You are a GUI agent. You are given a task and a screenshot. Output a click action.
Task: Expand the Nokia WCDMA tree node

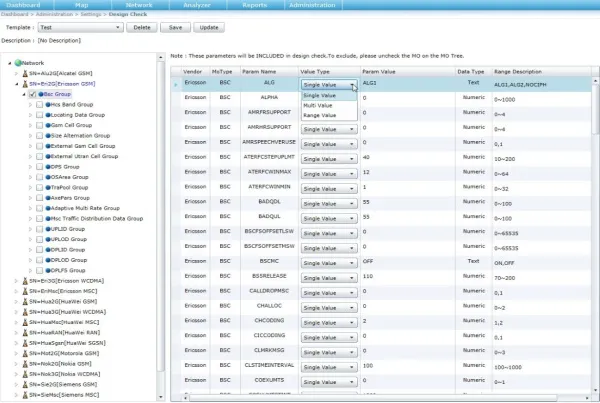click(x=15, y=374)
